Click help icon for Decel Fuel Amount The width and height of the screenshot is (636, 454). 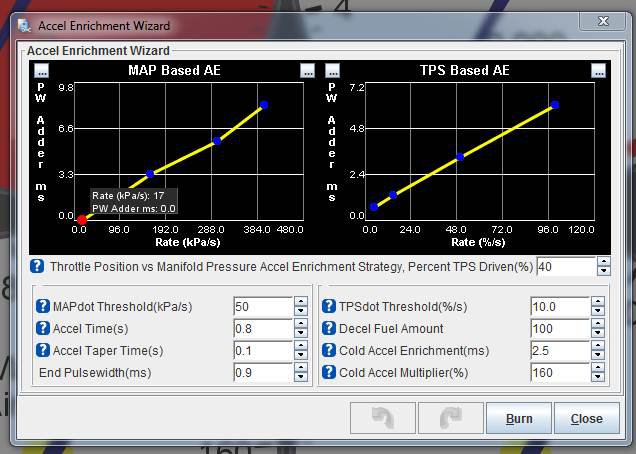329,329
